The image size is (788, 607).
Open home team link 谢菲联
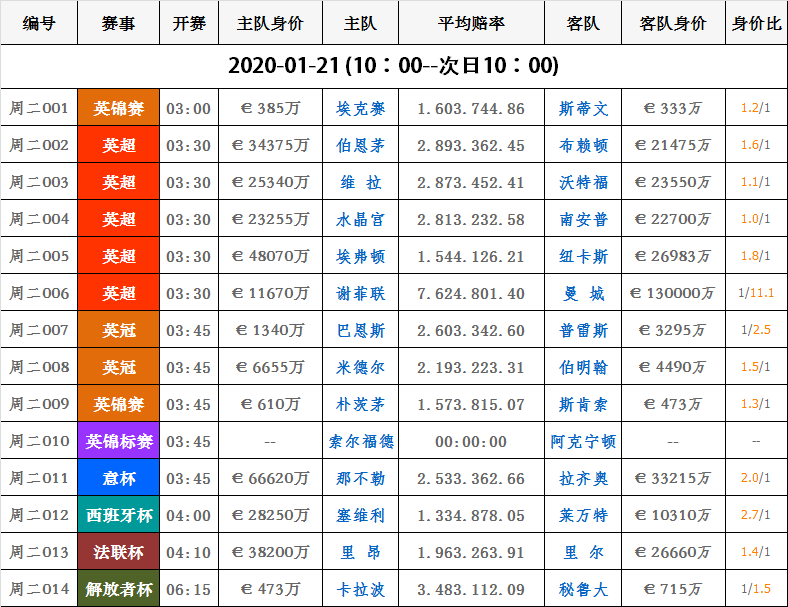coord(360,293)
